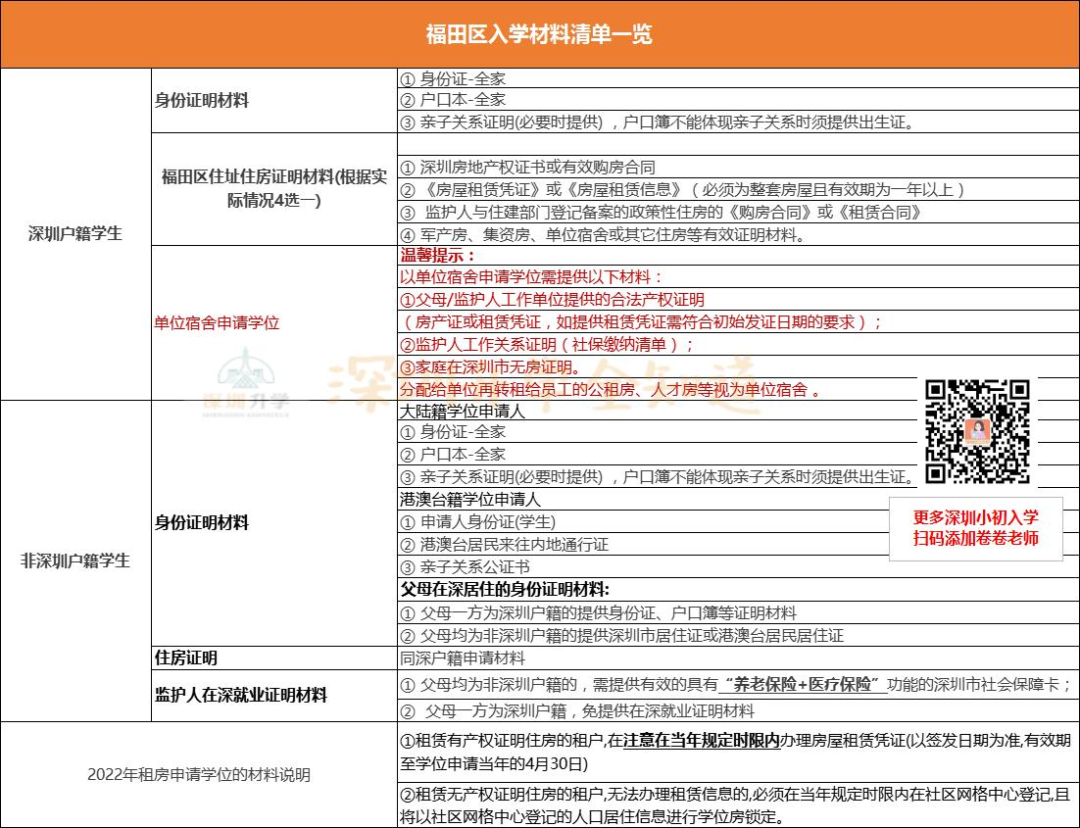Click （房产证或租赁凭证...初始发证日期的要求） line
This screenshot has height=828, width=1080.
click(x=738, y=322)
